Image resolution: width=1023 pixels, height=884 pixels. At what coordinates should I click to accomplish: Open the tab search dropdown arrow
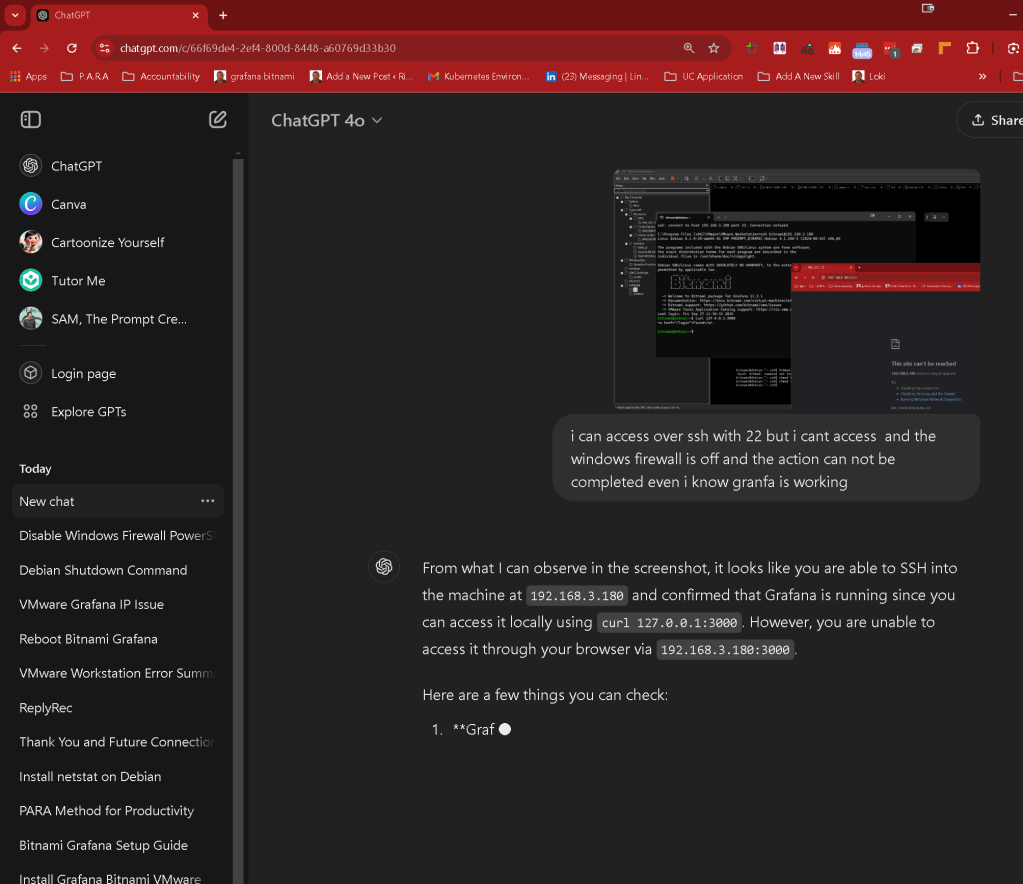pos(15,15)
